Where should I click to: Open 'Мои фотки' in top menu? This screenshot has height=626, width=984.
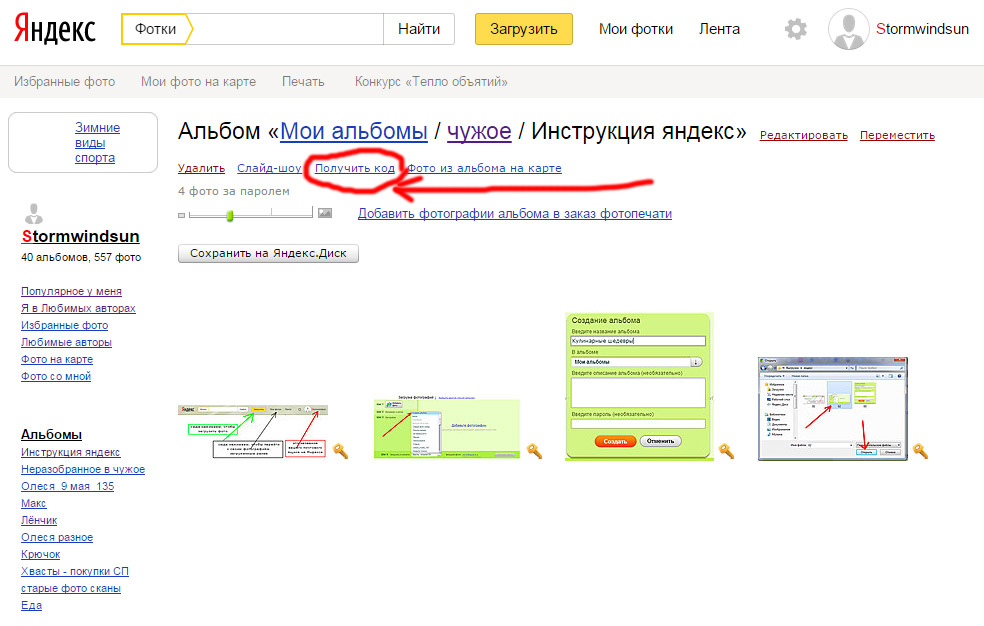[x=636, y=29]
